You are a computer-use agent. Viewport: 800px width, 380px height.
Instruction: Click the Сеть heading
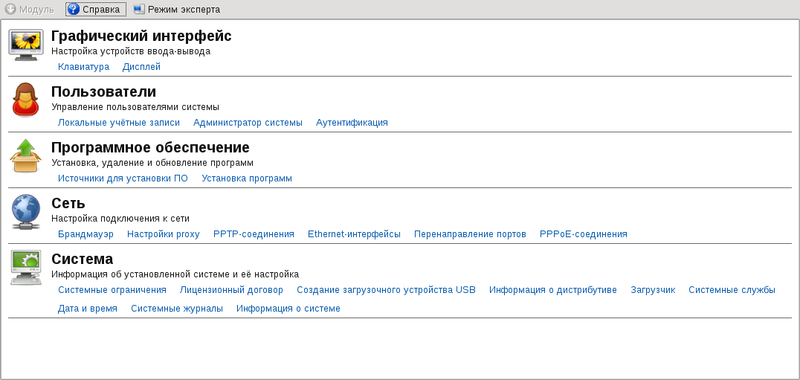[68, 204]
